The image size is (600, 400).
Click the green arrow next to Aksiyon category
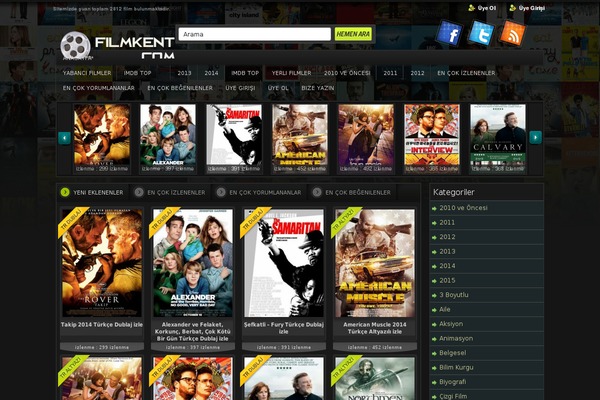(434, 325)
